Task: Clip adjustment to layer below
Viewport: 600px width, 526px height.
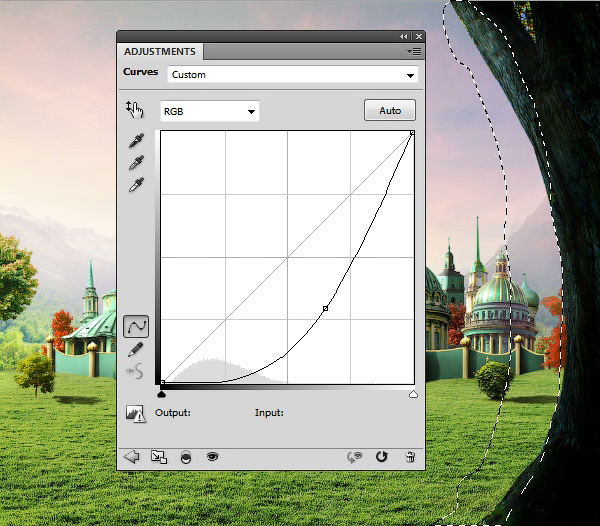Action: point(186,457)
